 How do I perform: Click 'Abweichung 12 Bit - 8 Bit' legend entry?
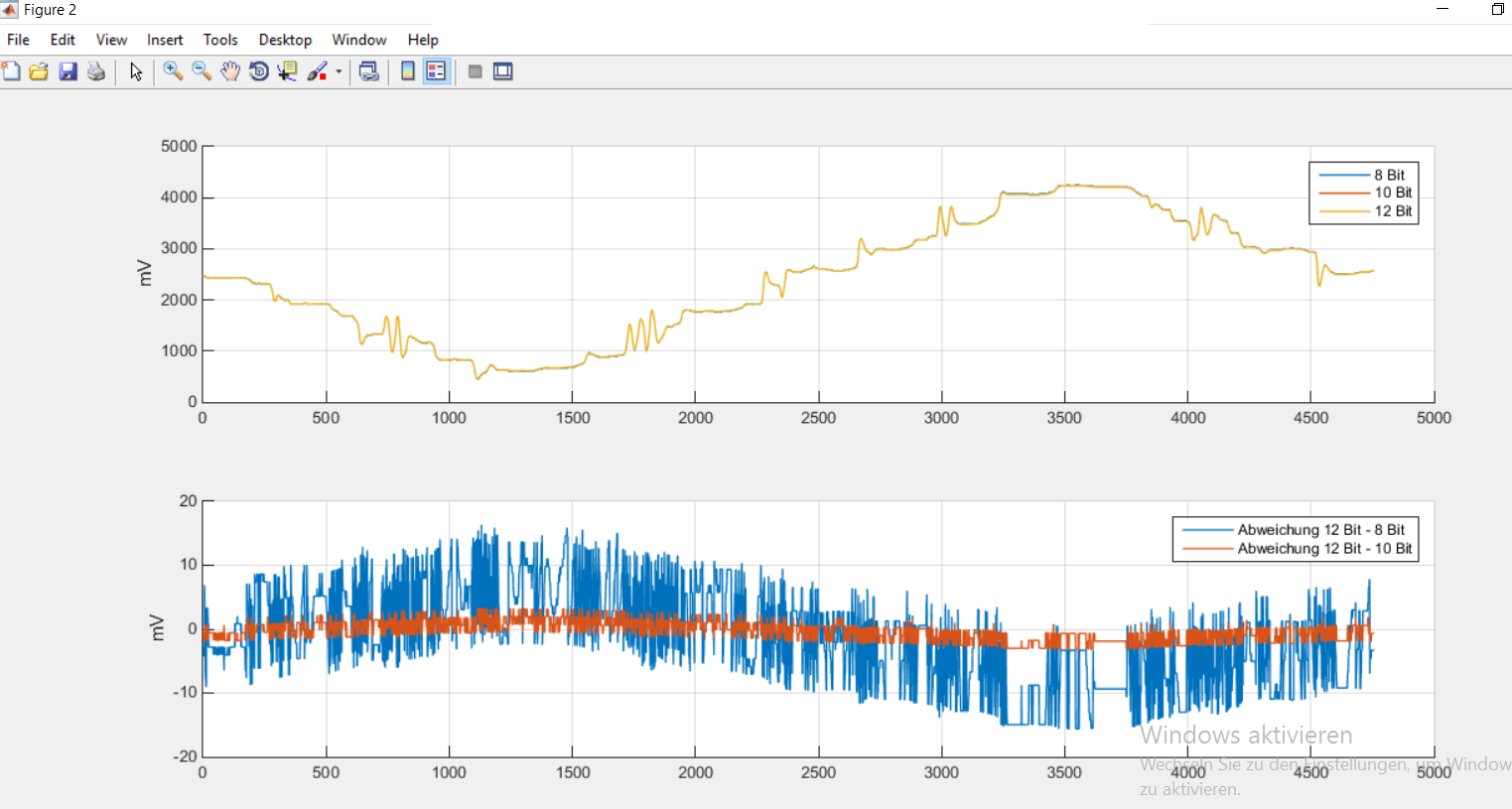point(1321,530)
